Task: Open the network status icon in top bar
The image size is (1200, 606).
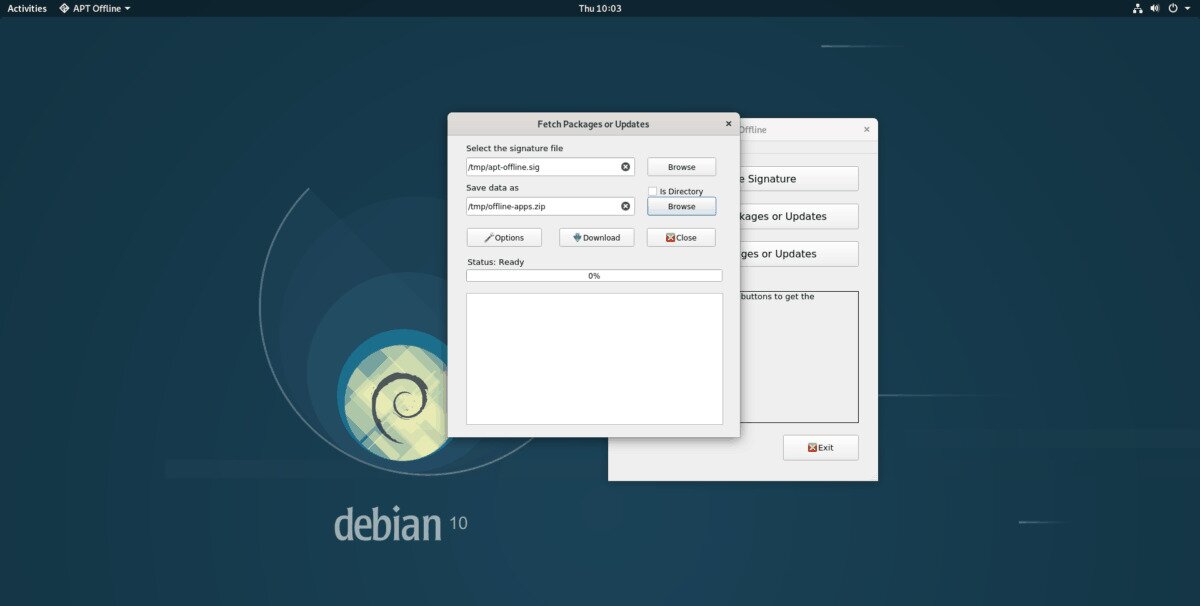Action: [1137, 8]
